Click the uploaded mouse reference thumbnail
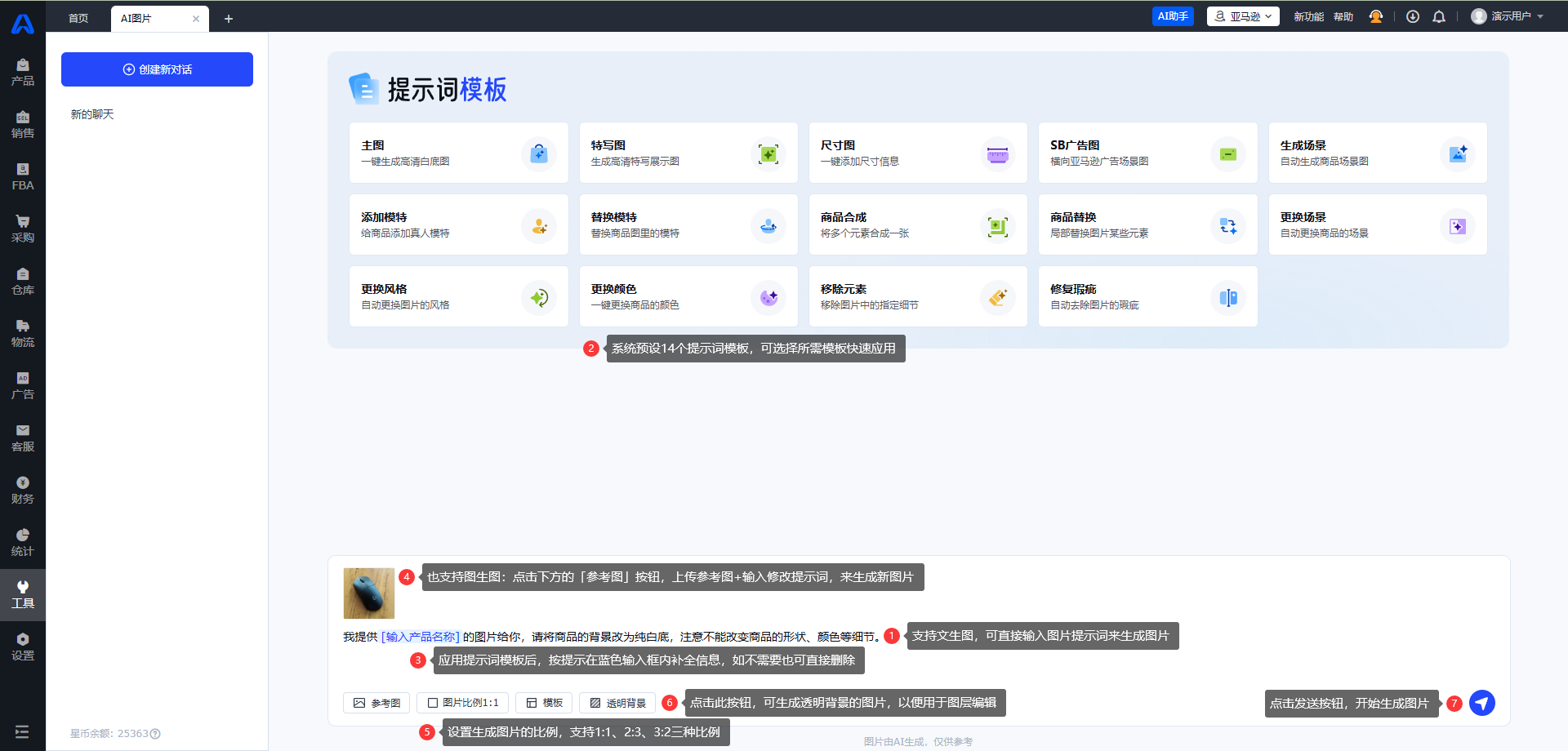This screenshot has width=1568, height=751. (368, 593)
